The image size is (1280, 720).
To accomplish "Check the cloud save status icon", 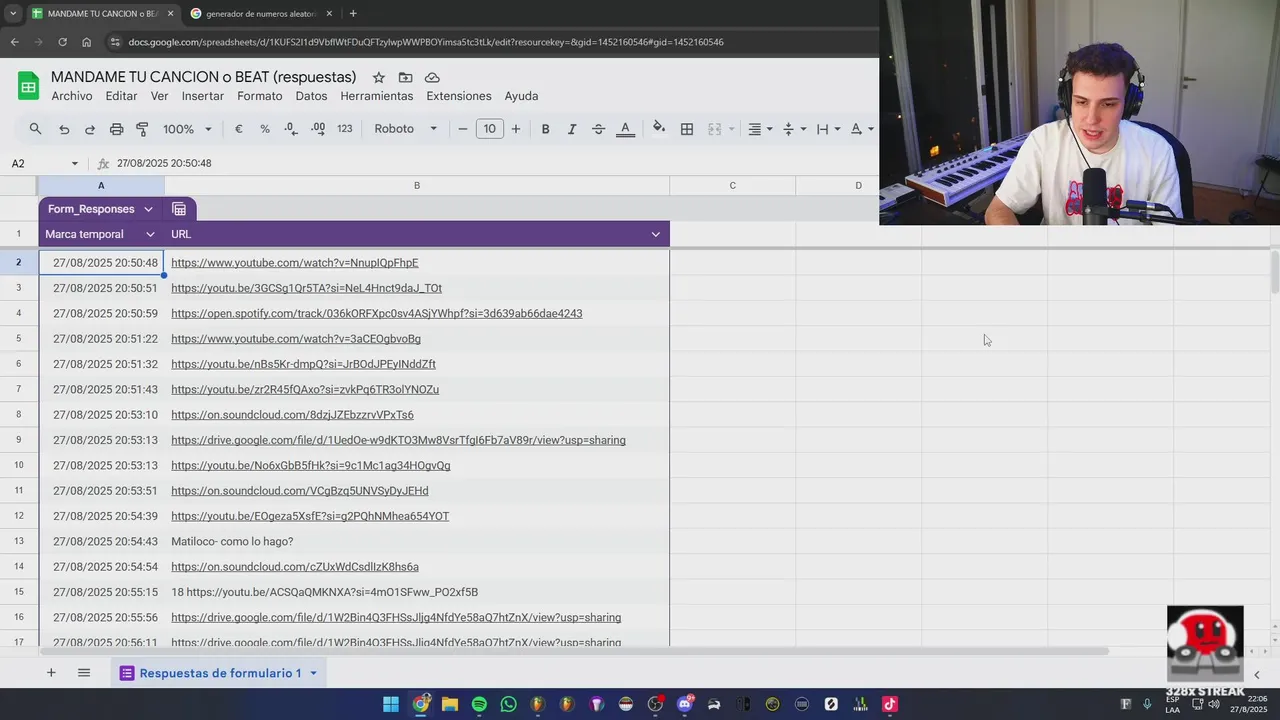I will pyautogui.click(x=432, y=77).
